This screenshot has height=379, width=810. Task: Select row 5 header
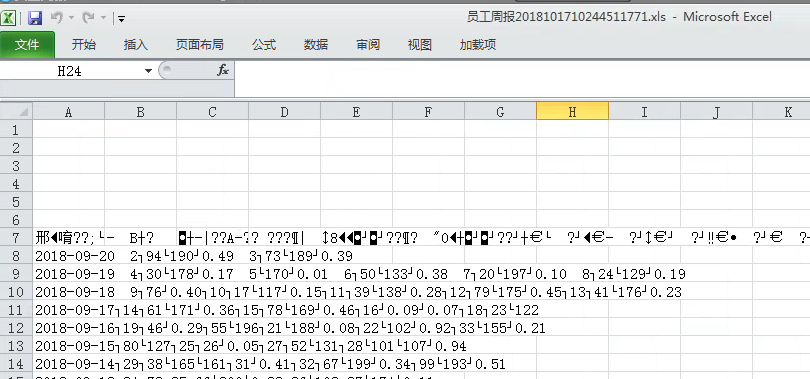pyautogui.click(x=16, y=201)
